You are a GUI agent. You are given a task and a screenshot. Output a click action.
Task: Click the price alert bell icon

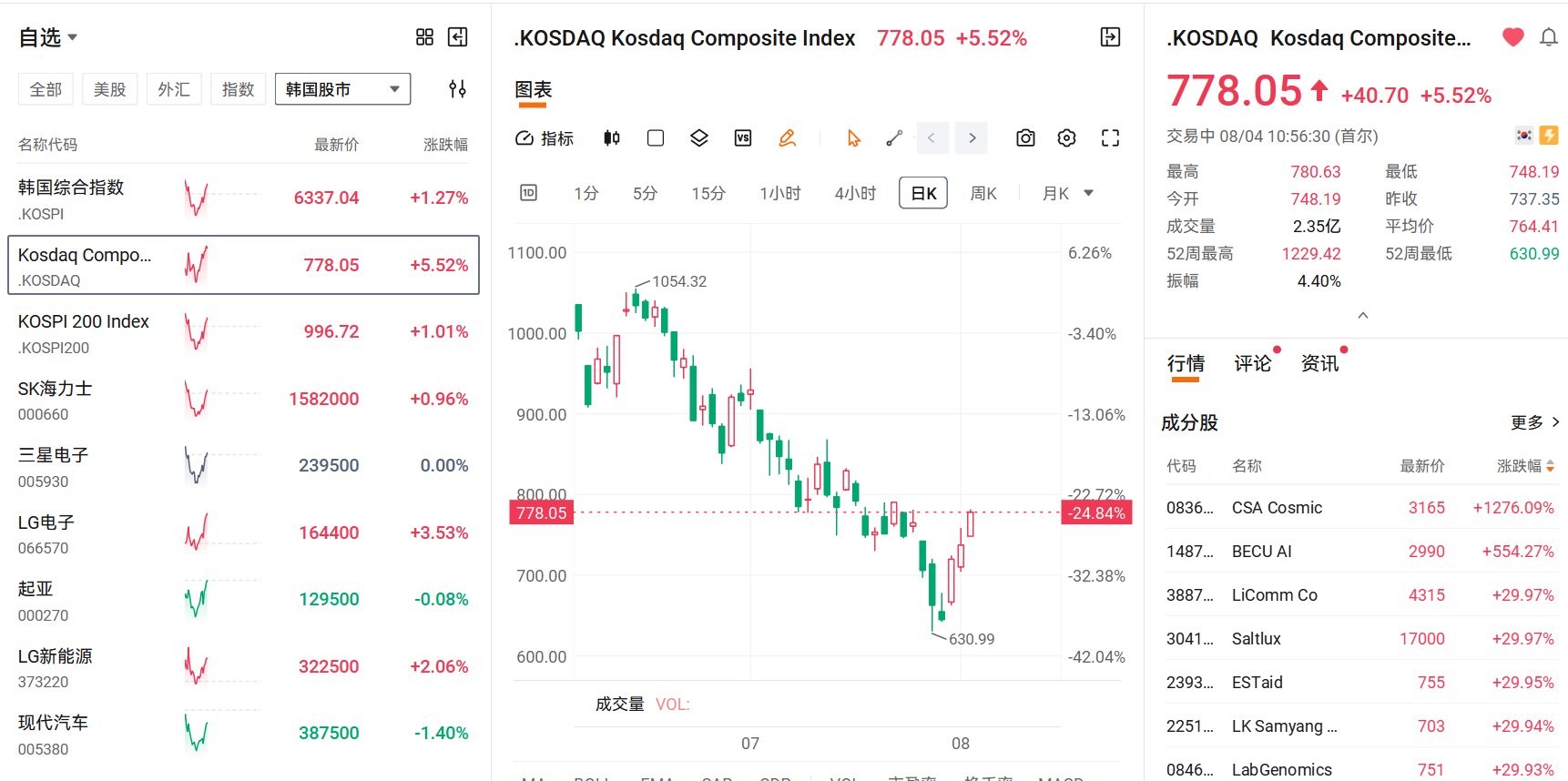[1548, 37]
